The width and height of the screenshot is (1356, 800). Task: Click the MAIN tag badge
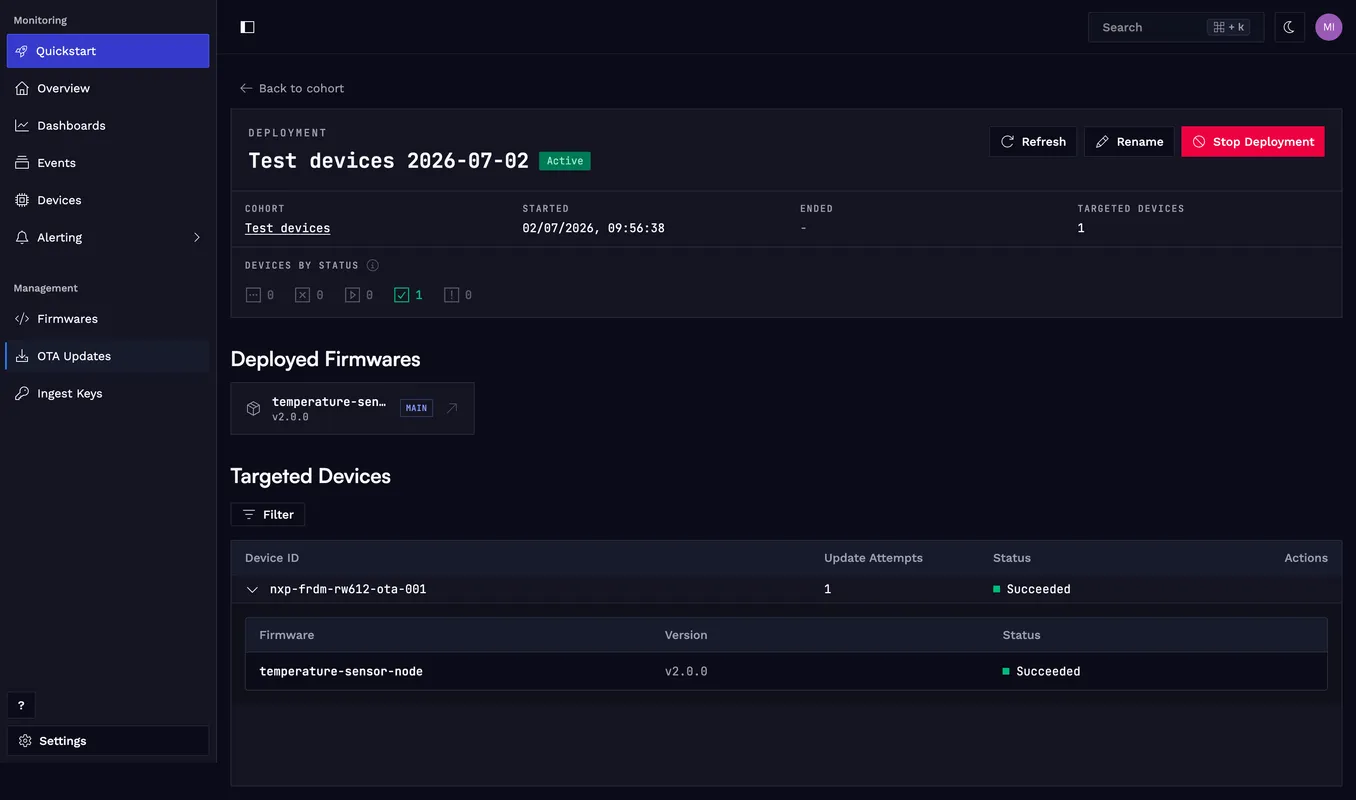click(x=416, y=408)
